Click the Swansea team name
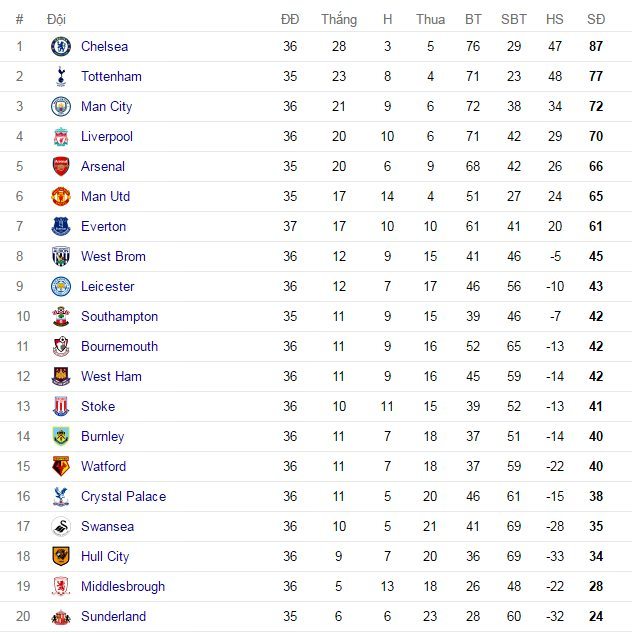632x632 pixels. (x=107, y=526)
